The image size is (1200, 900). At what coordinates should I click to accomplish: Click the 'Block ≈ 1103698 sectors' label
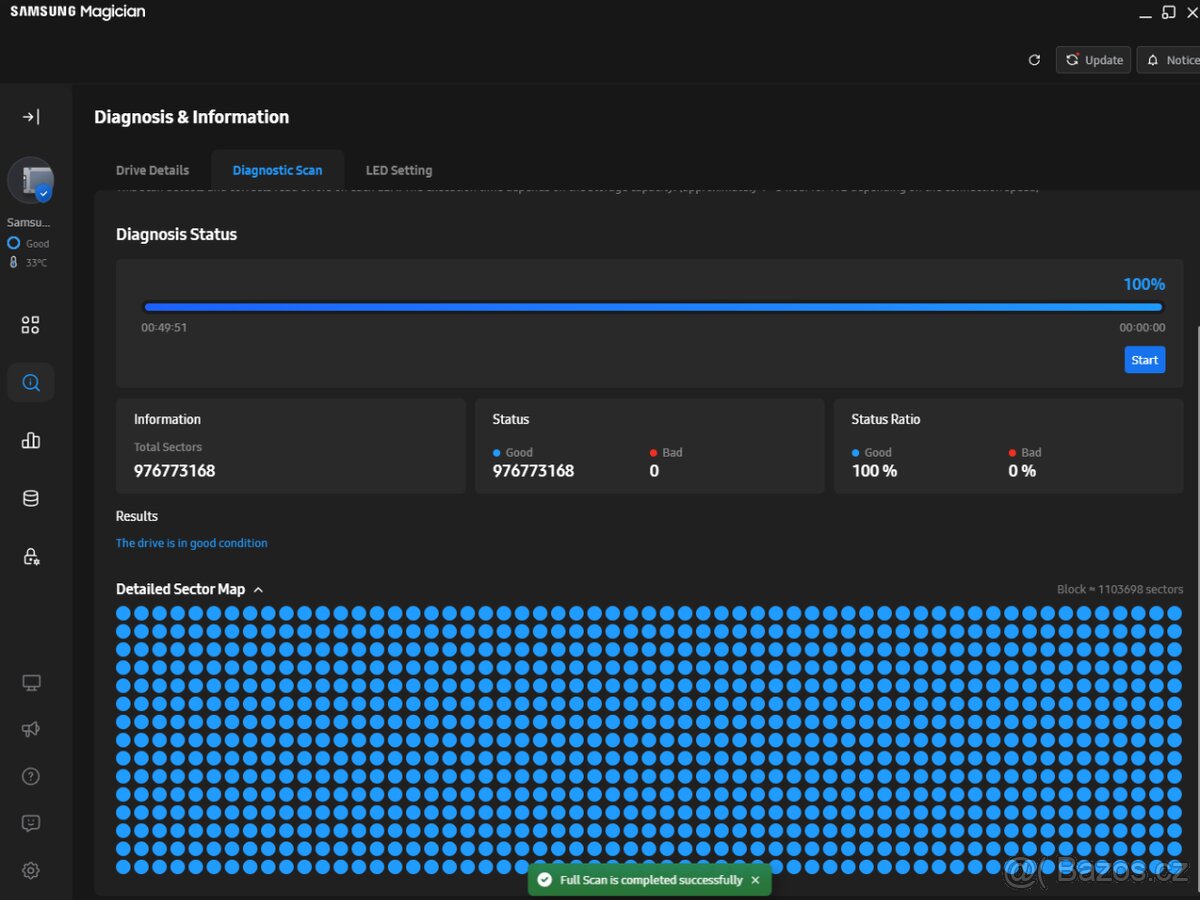click(1120, 589)
